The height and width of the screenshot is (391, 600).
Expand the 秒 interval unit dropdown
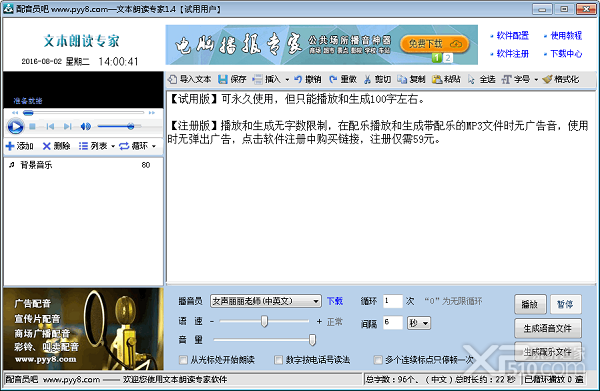click(x=425, y=323)
